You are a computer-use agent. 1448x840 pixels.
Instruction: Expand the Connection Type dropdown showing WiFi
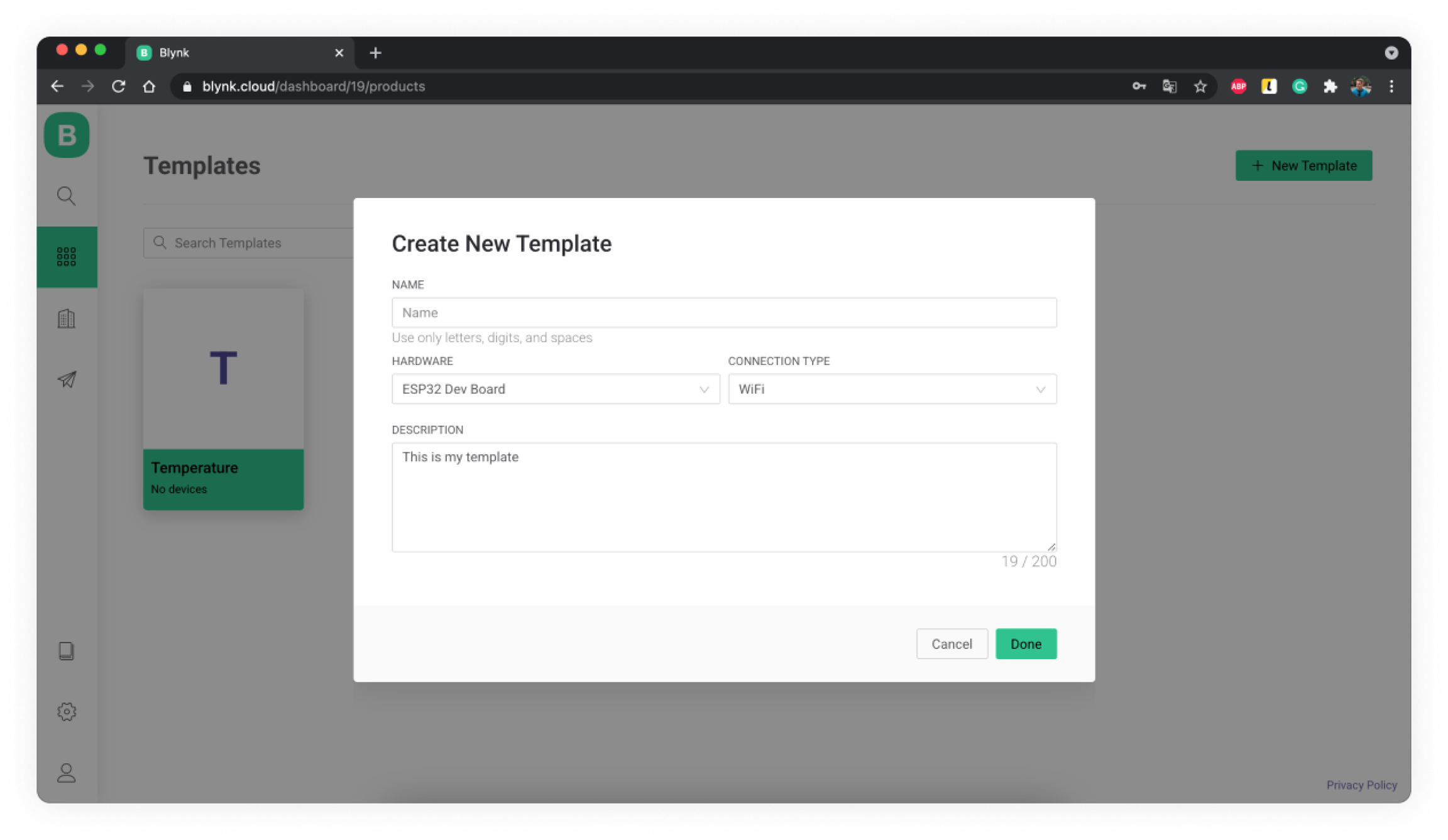[x=892, y=389]
